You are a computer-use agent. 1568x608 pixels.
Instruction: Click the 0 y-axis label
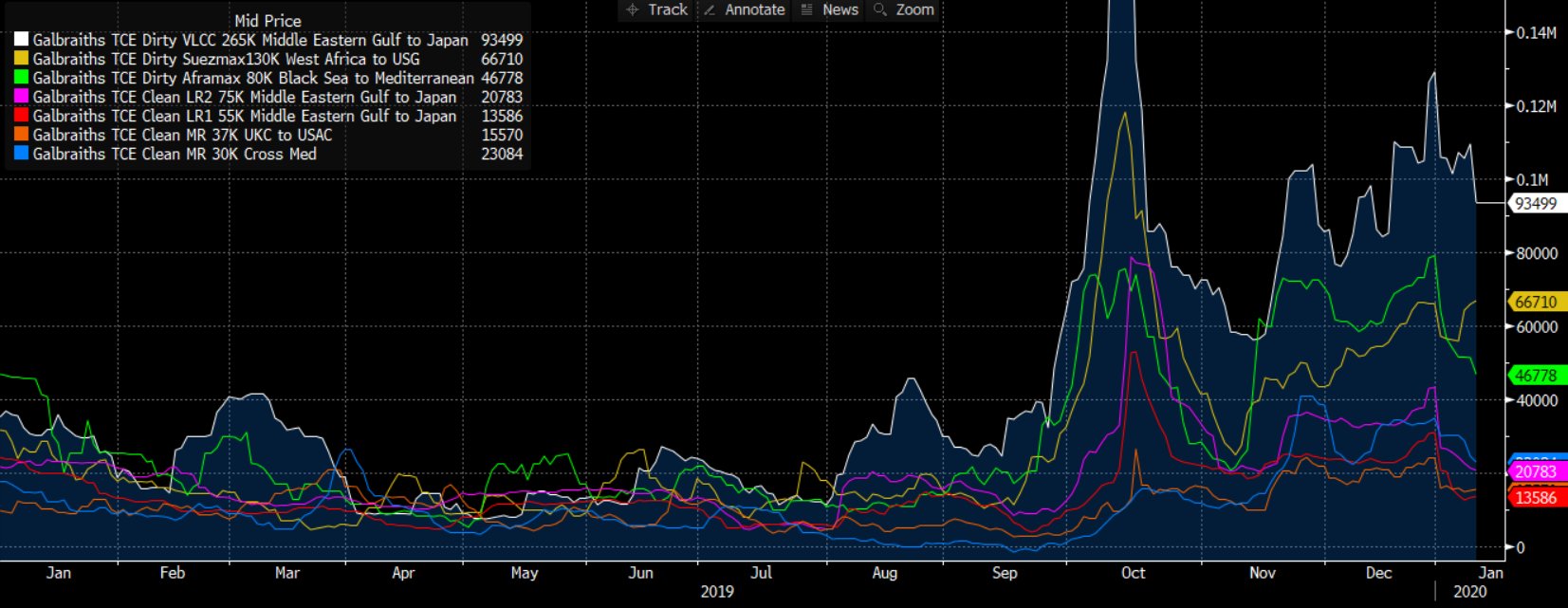tap(1521, 547)
